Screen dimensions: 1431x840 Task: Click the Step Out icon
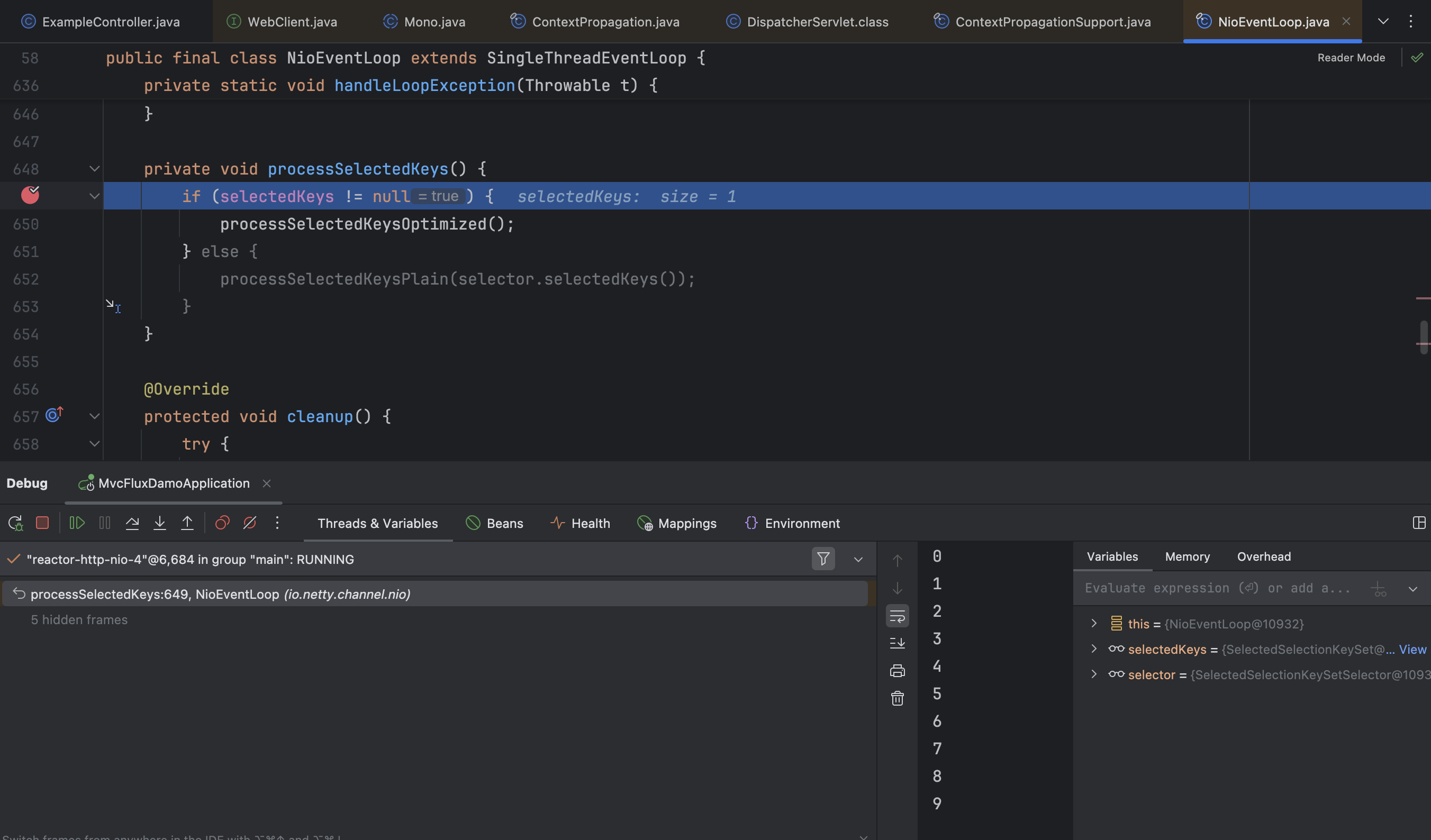(x=187, y=523)
